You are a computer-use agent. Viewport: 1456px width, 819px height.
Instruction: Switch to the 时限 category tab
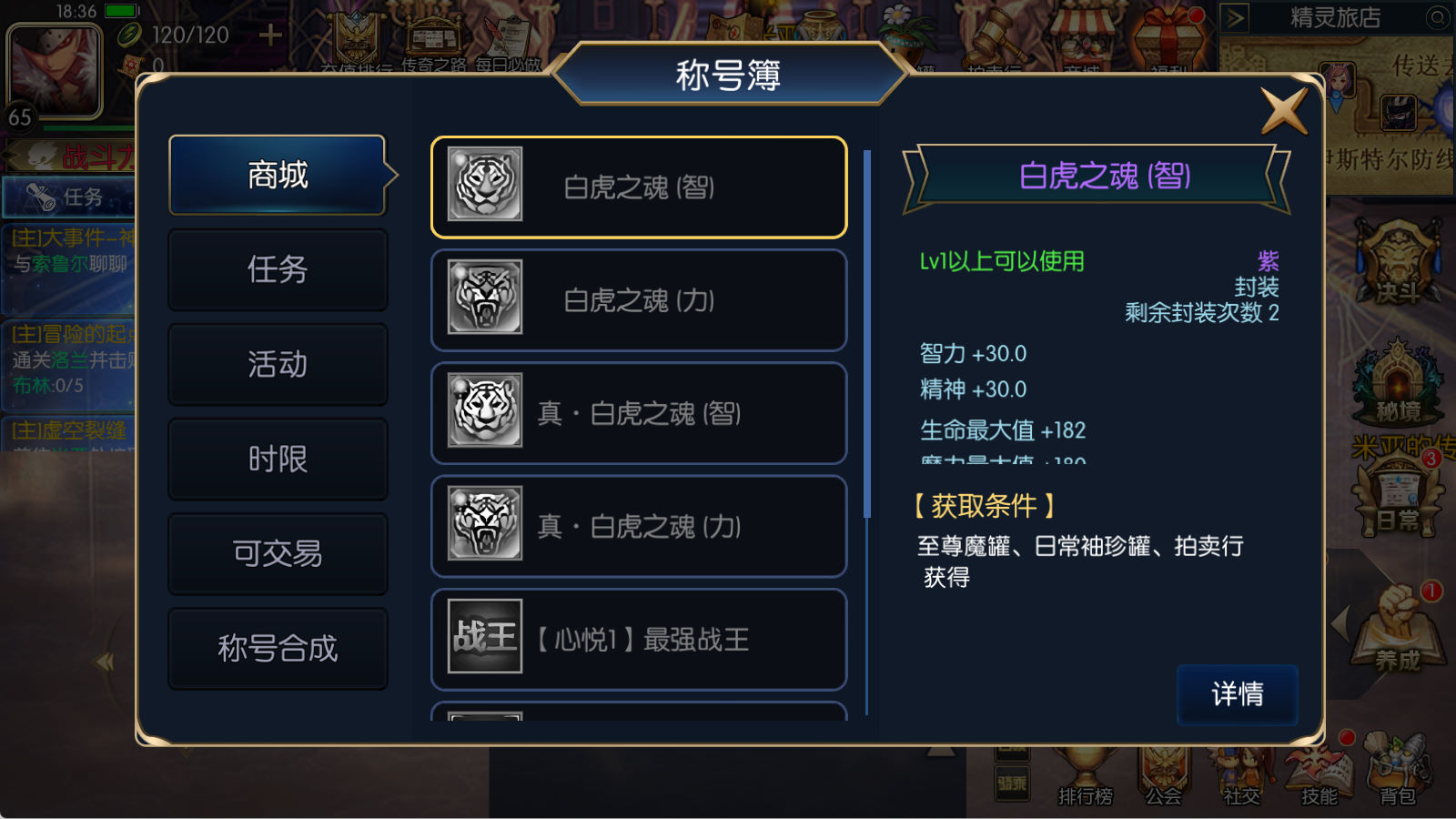tap(278, 459)
